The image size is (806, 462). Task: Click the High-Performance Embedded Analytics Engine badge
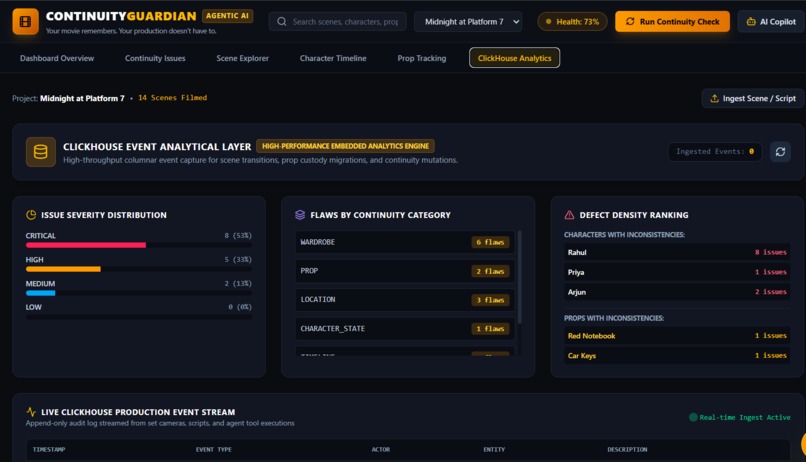(x=345, y=146)
